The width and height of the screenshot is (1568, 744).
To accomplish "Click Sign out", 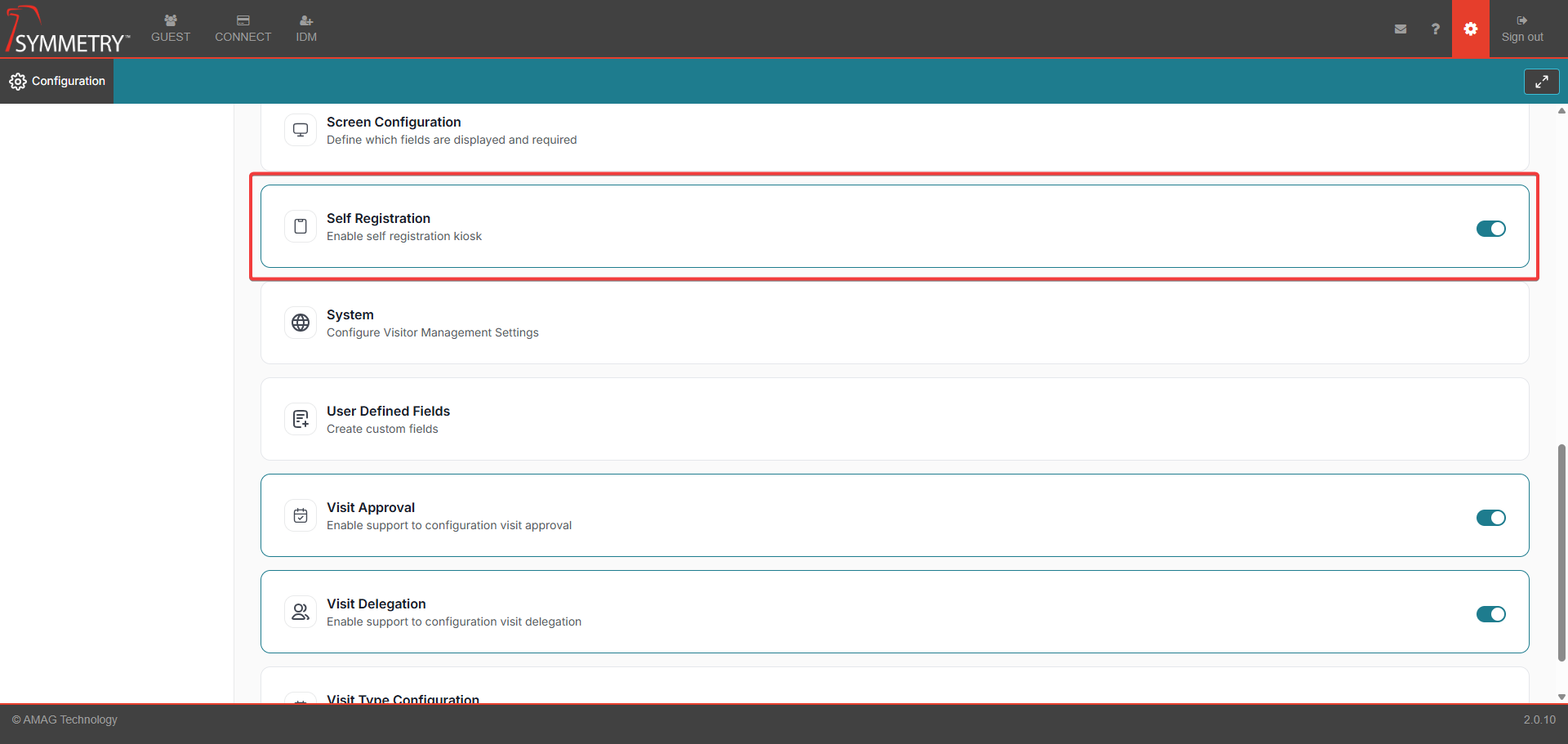I will coord(1522,29).
